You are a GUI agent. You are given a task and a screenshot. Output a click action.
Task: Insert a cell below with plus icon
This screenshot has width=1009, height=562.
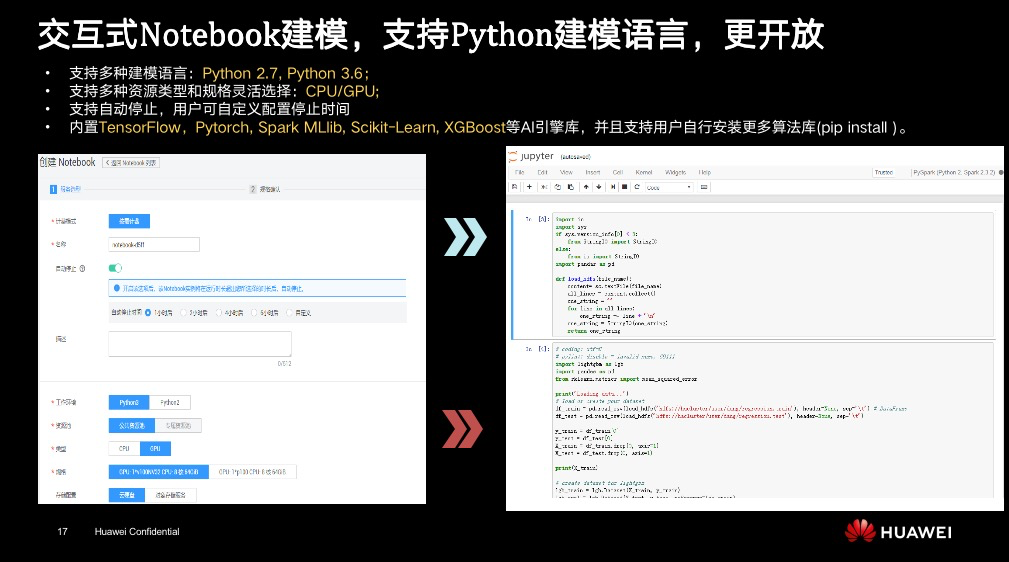point(529,187)
